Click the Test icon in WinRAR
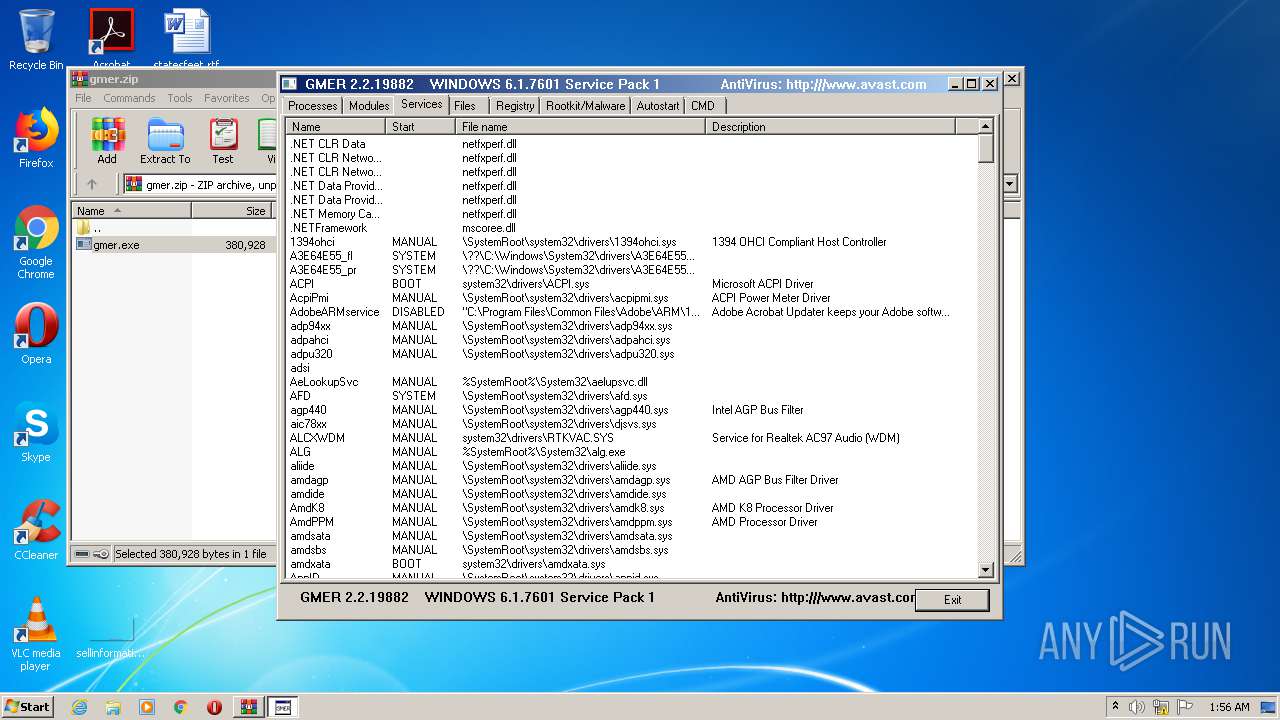1280x720 pixels. 223,141
